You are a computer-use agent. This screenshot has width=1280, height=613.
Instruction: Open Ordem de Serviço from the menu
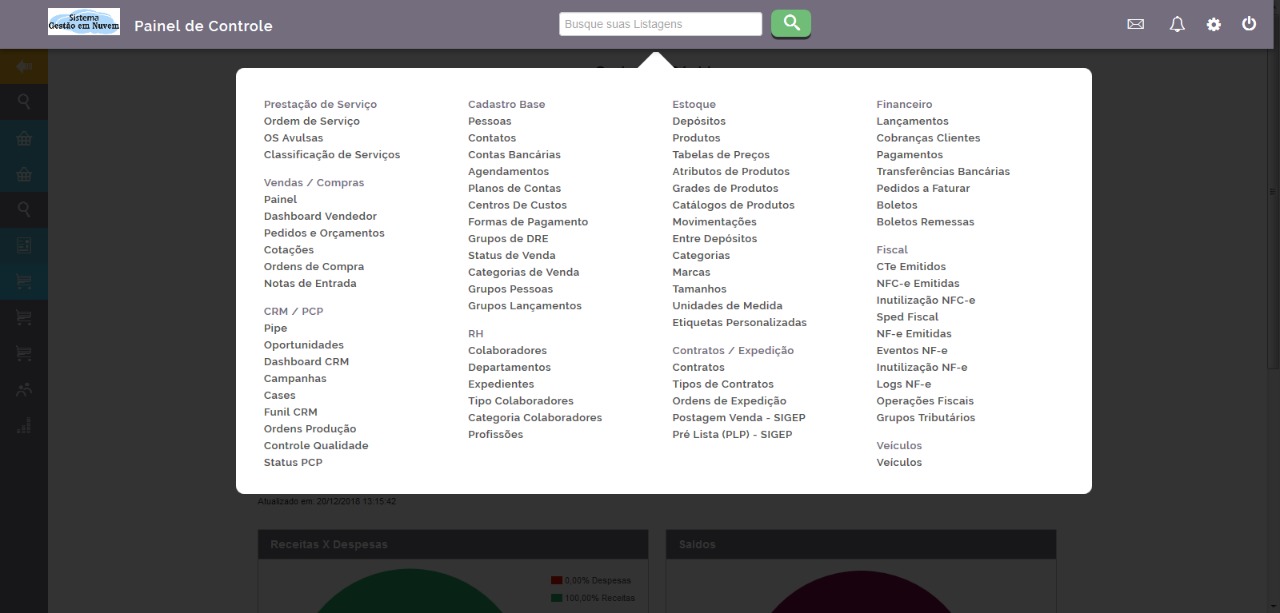point(311,121)
